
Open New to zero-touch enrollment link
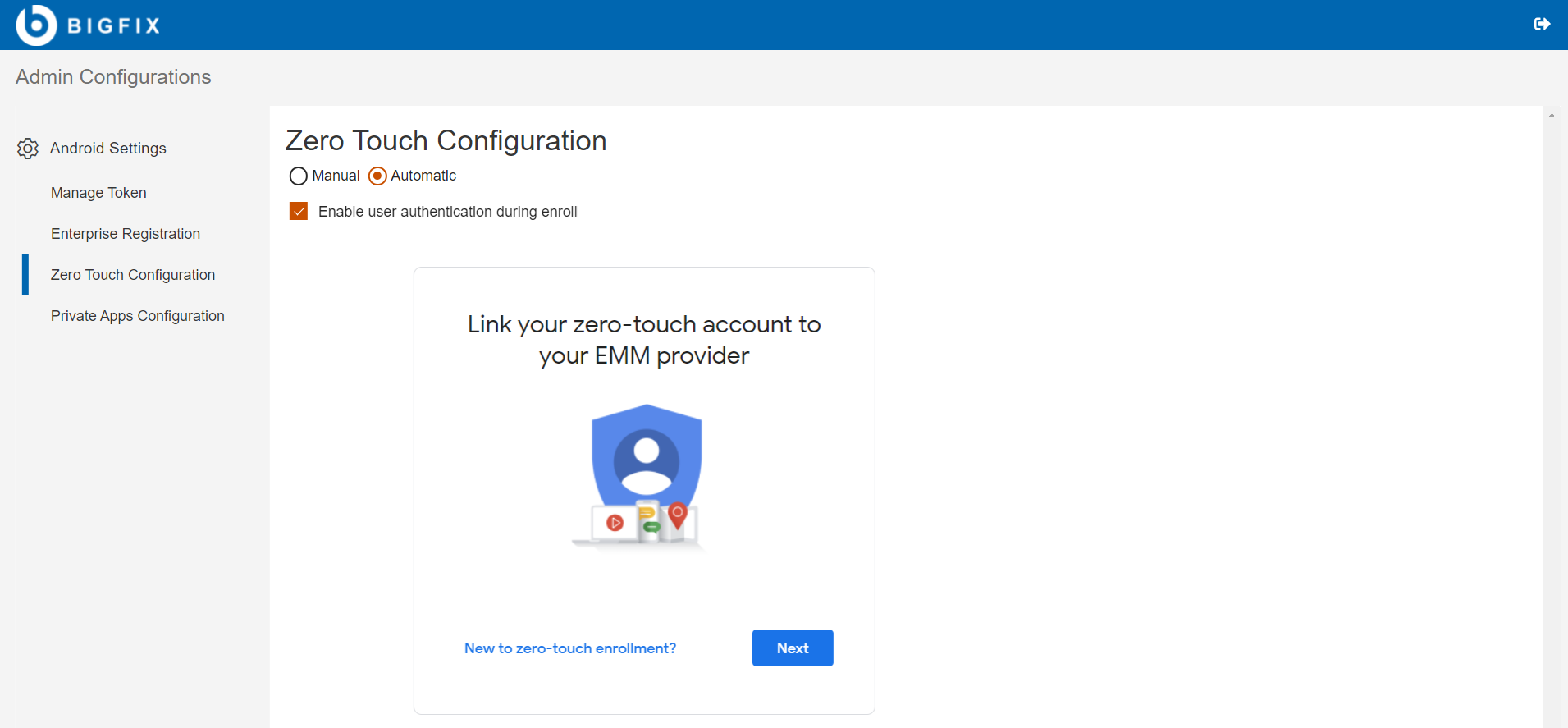coord(570,648)
